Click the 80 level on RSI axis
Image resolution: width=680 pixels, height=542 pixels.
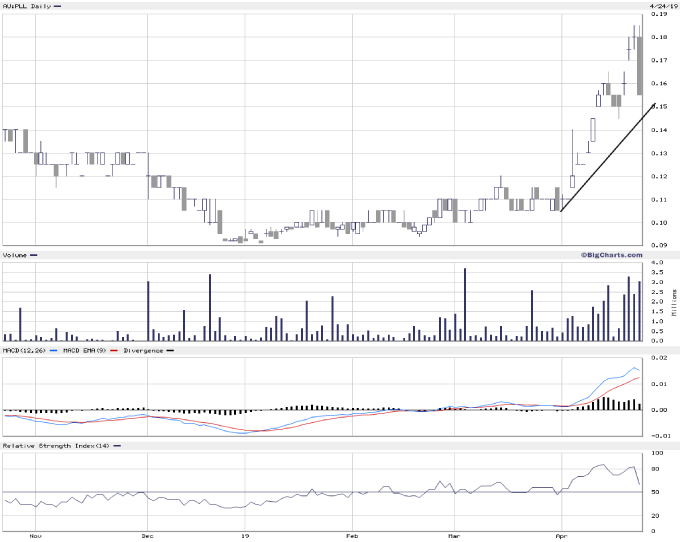[x=656, y=468]
